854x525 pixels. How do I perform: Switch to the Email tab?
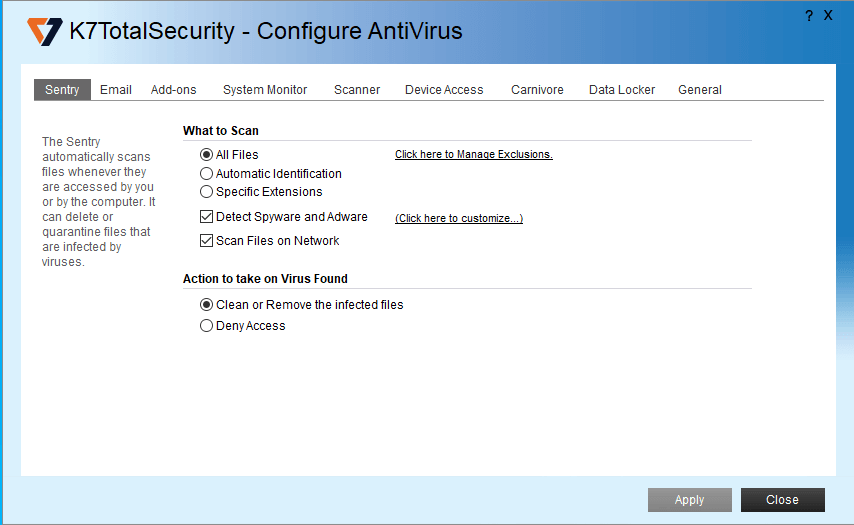[116, 90]
